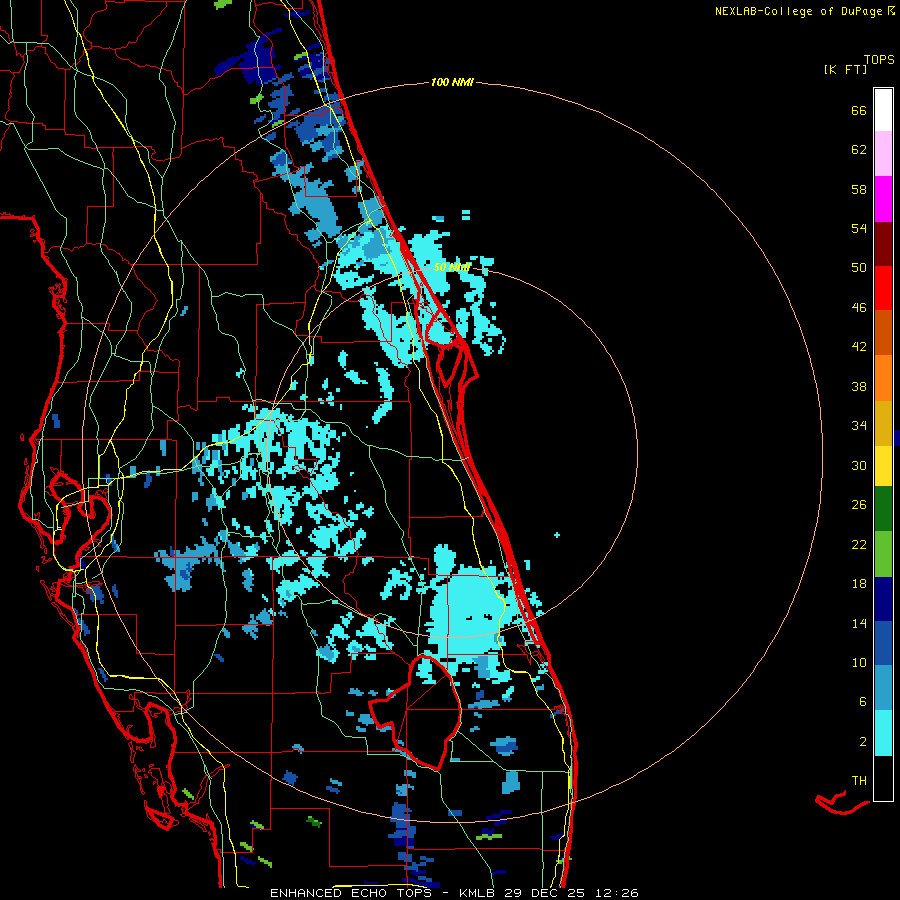900x900 pixels.
Task: Click the white swatch in the tops legend
Action: click(883, 110)
